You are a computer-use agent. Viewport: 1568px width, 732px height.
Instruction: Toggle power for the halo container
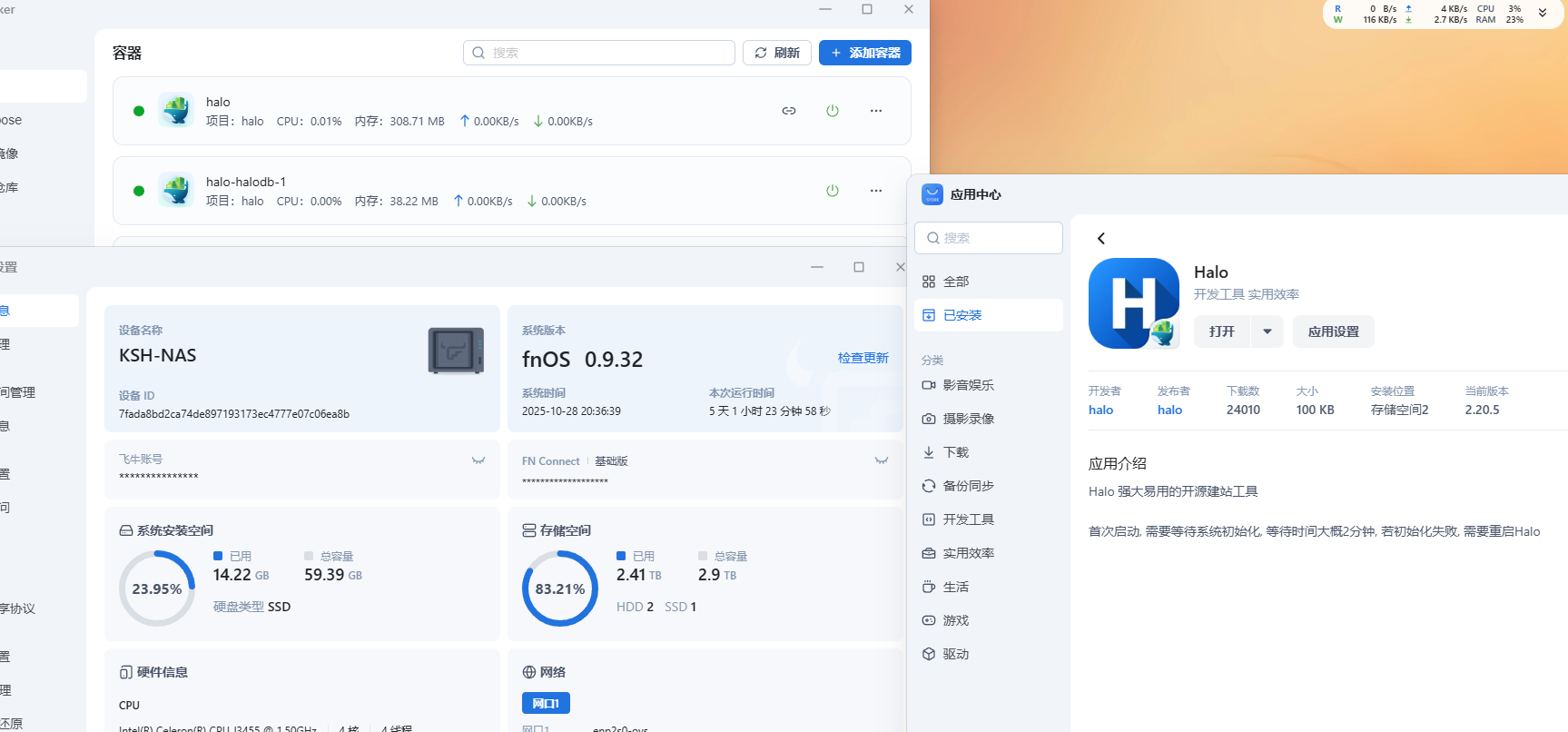click(x=833, y=111)
